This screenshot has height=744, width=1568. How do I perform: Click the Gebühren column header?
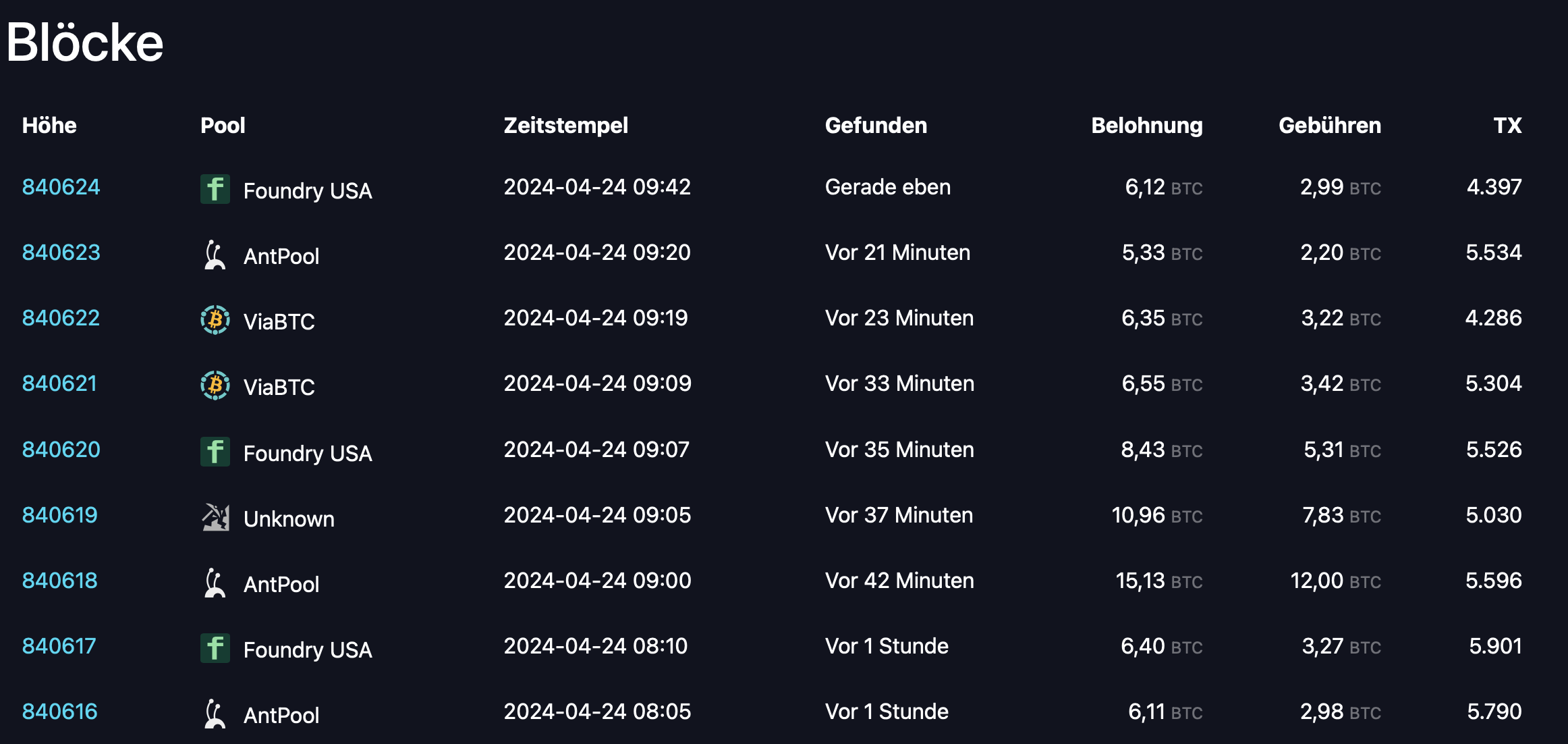coord(1330,126)
